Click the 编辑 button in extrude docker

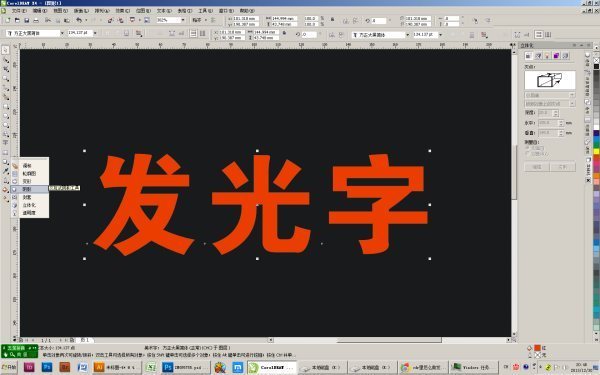tap(537, 167)
